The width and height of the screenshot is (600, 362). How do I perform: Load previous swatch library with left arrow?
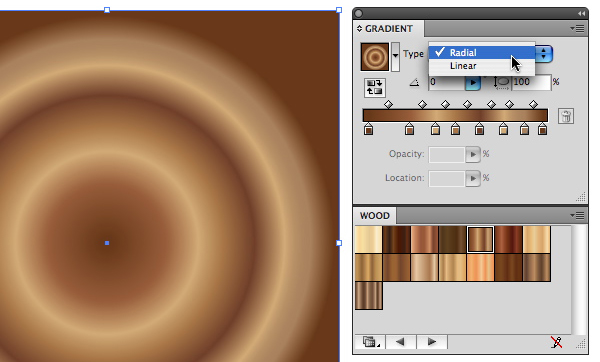pos(400,342)
